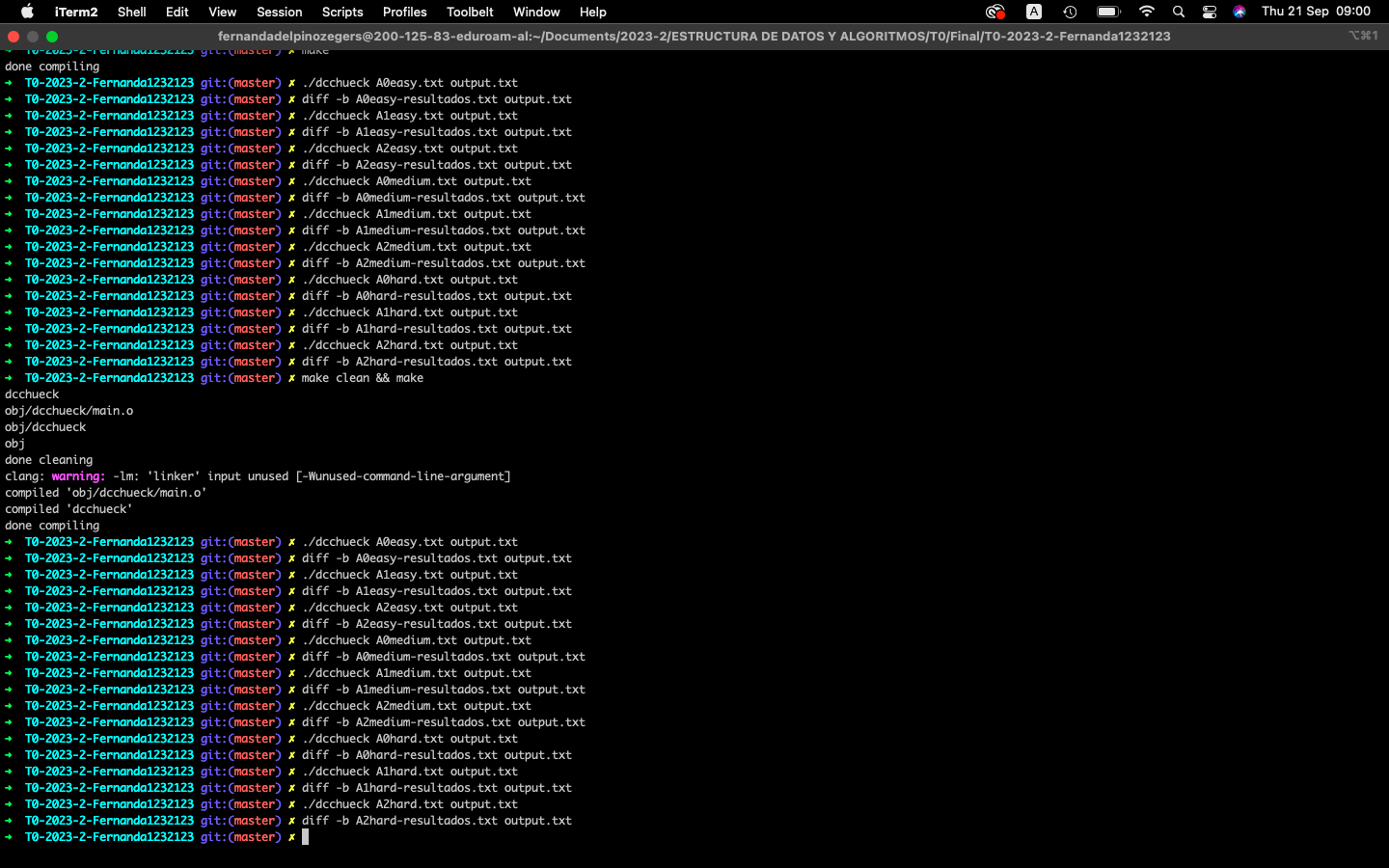The width and height of the screenshot is (1389, 868).
Task: Click the red-badged app icon in menu bar
Action: coord(995,12)
